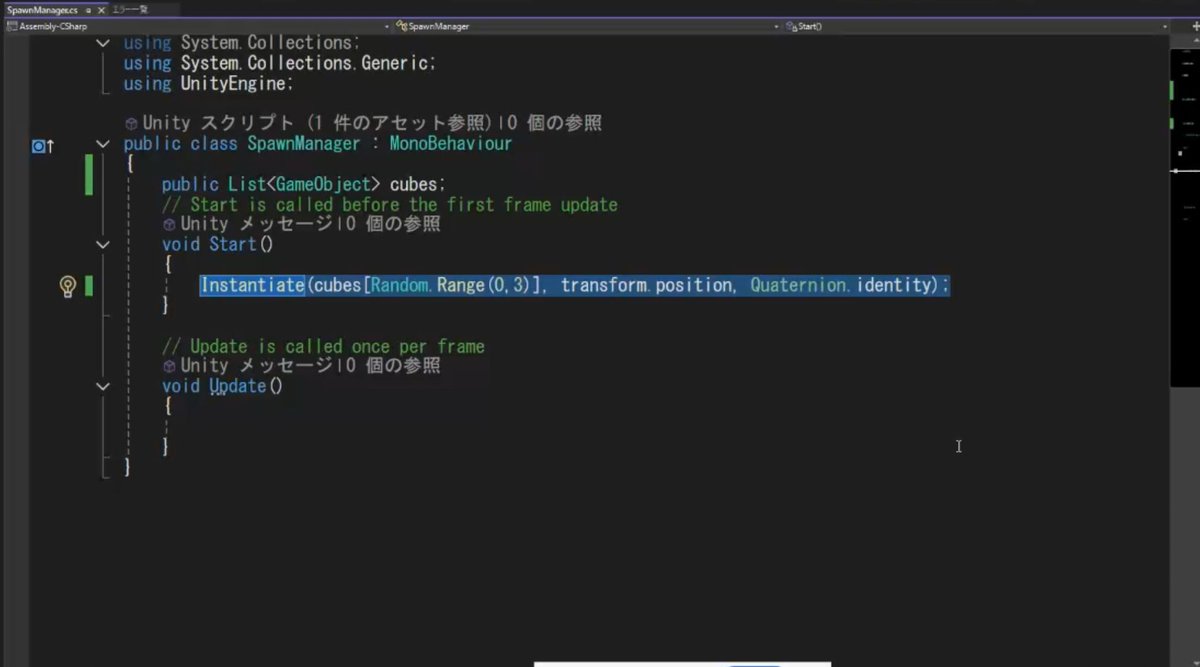Click the Unity cube icon above class declaration
Viewport: 1200px width, 667px height.
point(131,124)
